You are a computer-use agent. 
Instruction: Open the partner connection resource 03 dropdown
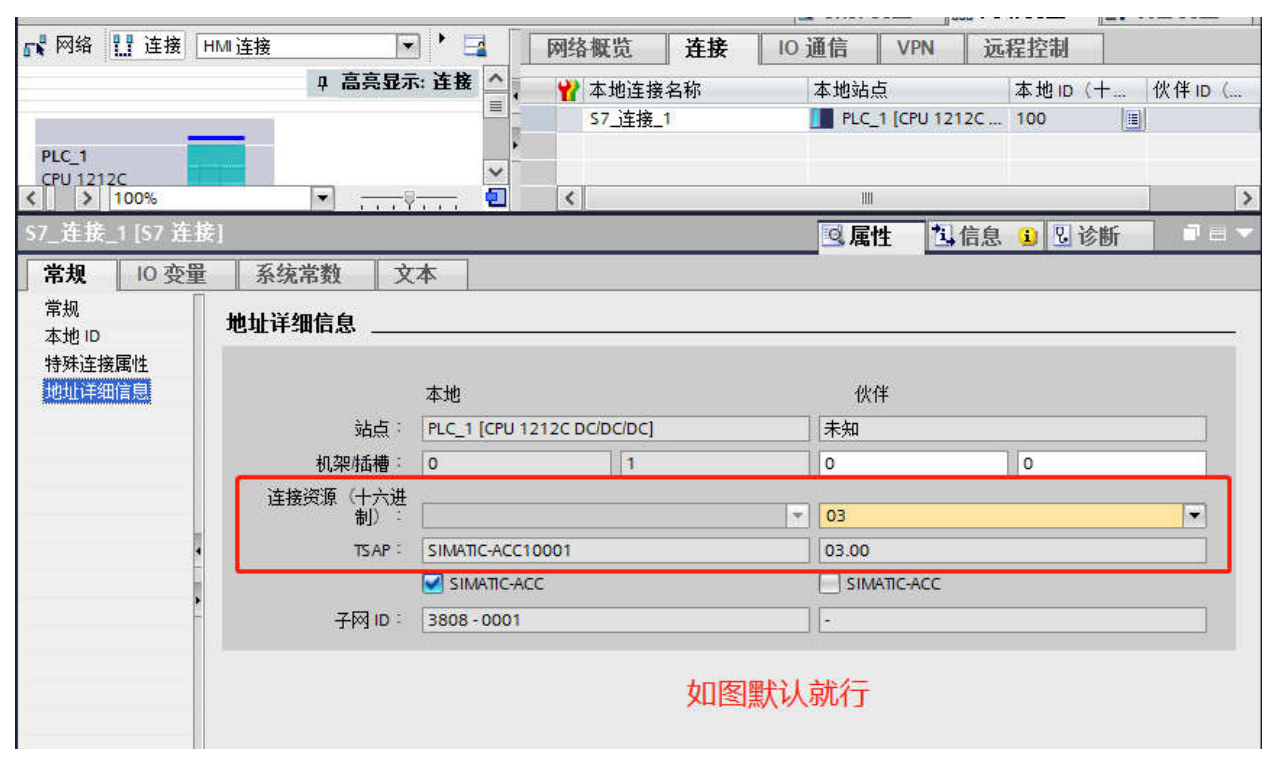[x=1194, y=516]
